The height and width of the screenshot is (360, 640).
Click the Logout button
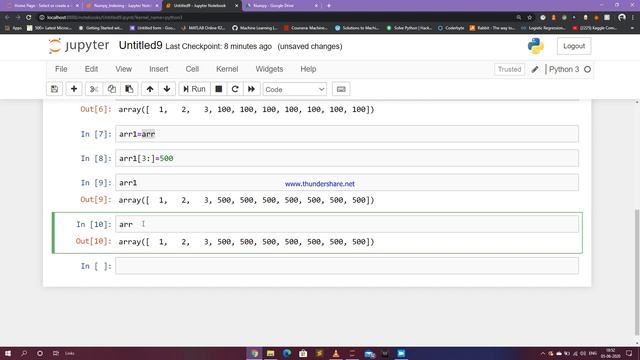pos(574,46)
